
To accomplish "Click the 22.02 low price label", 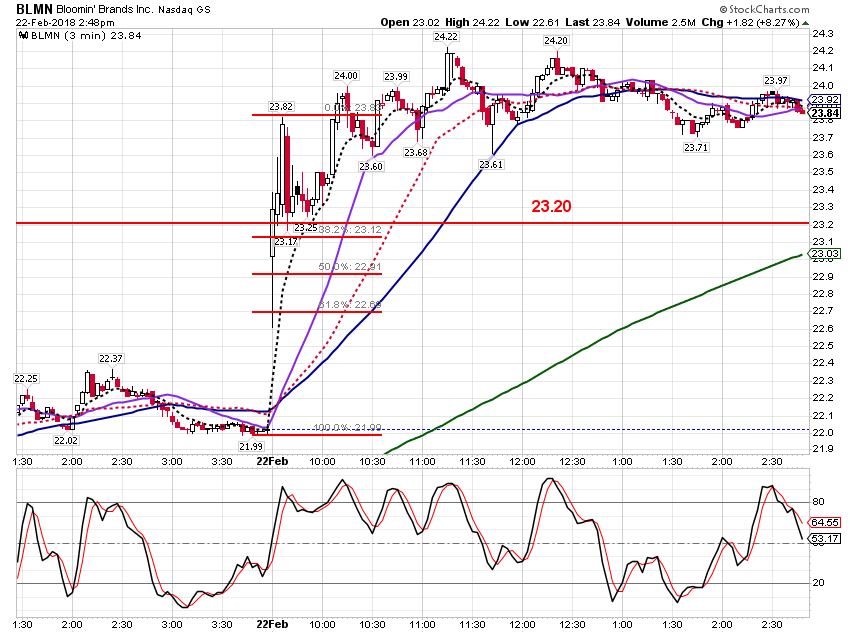I will coord(66,441).
